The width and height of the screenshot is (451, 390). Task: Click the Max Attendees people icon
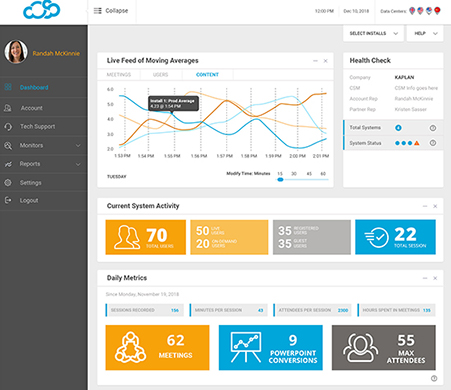click(x=361, y=348)
